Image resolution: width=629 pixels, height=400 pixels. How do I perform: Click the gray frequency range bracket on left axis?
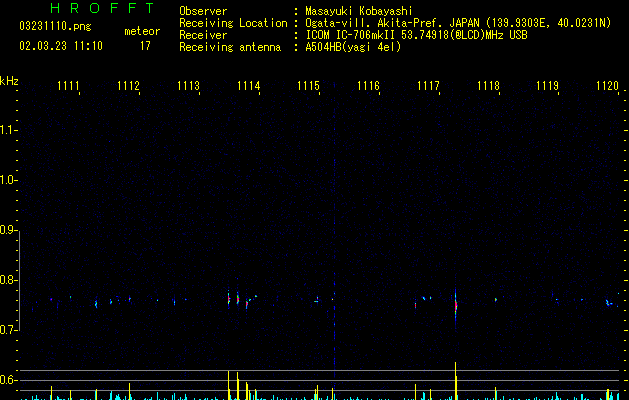(19, 281)
